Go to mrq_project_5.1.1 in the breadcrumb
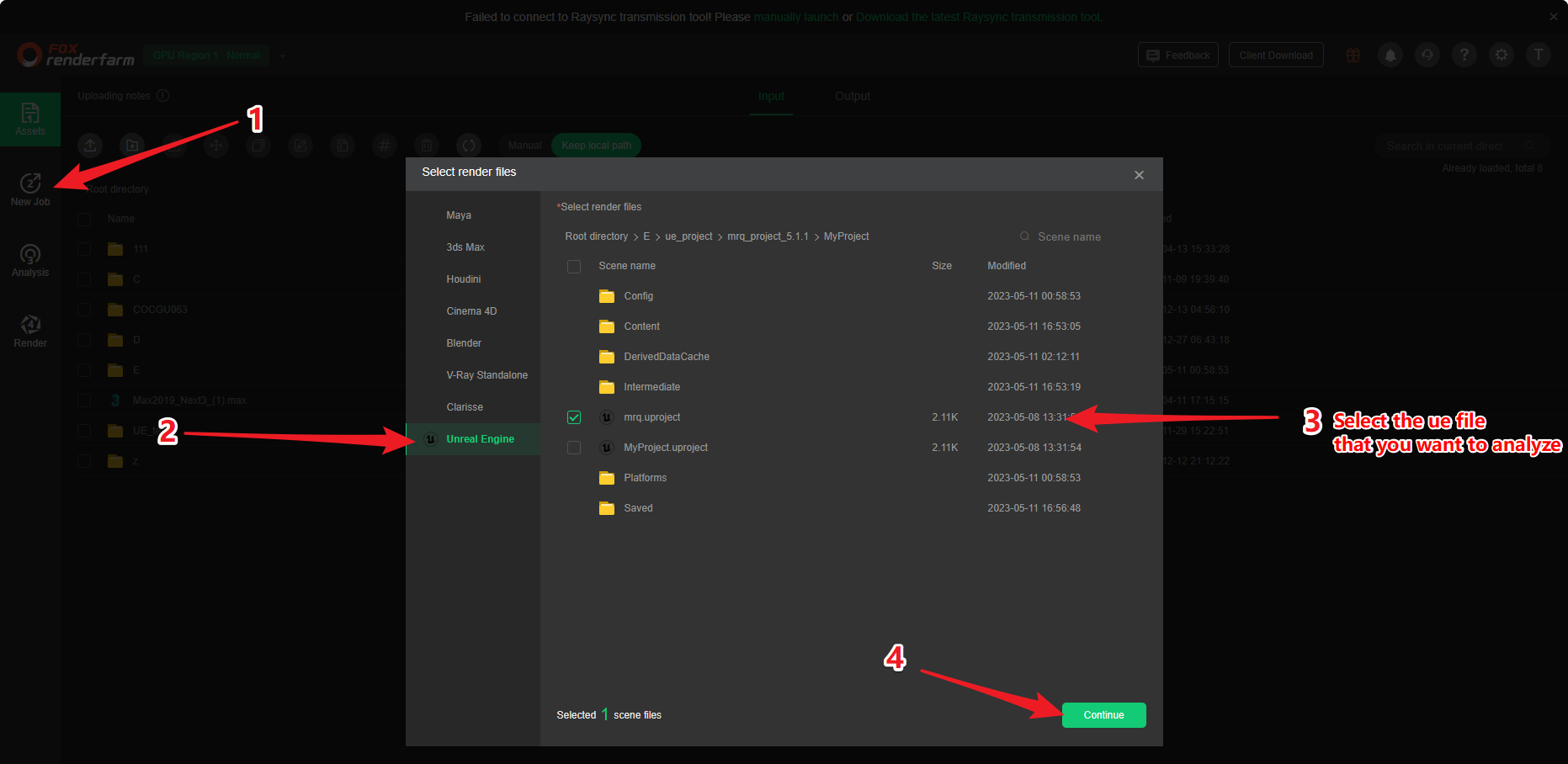 (x=768, y=236)
